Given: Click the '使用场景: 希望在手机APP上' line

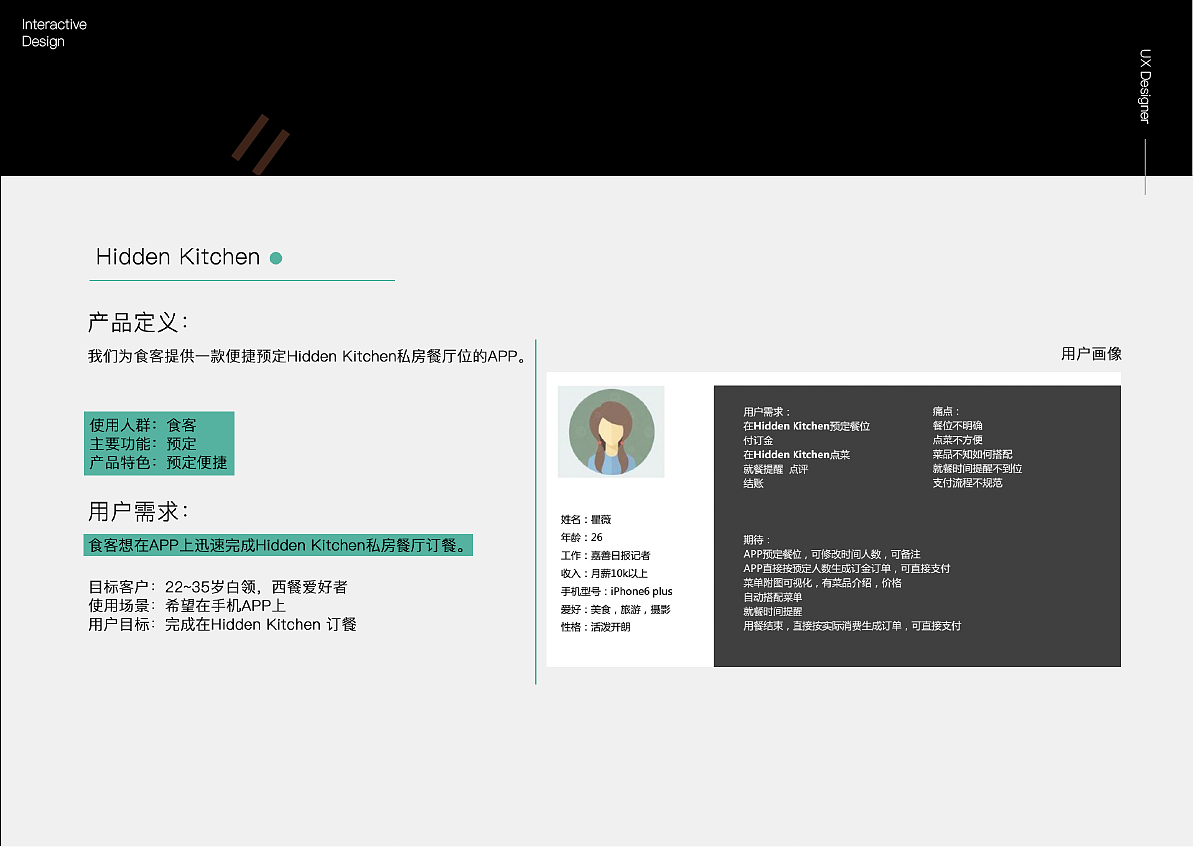Looking at the screenshot, I should tap(187, 605).
